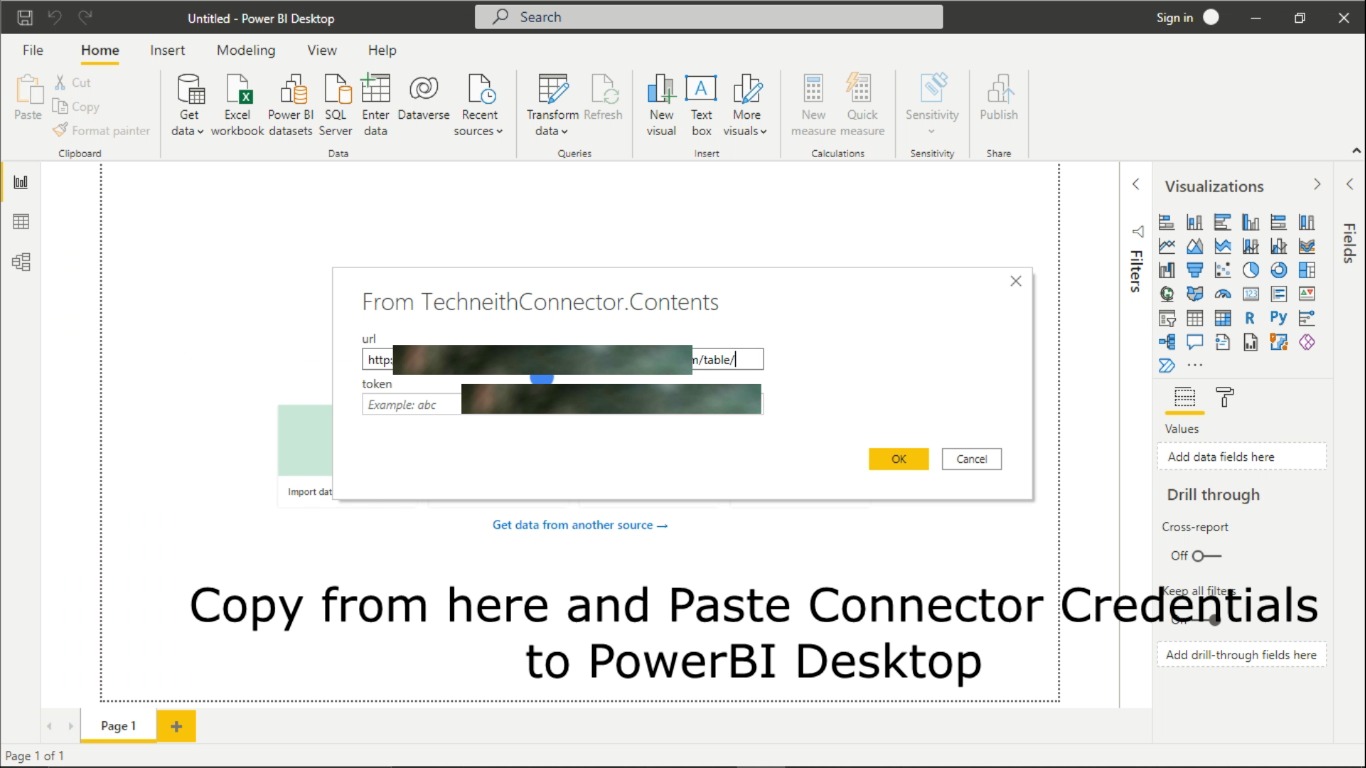Viewport: 1366px width, 768px height.
Task: Select the Funnel visual
Action: pyautogui.click(x=1195, y=270)
